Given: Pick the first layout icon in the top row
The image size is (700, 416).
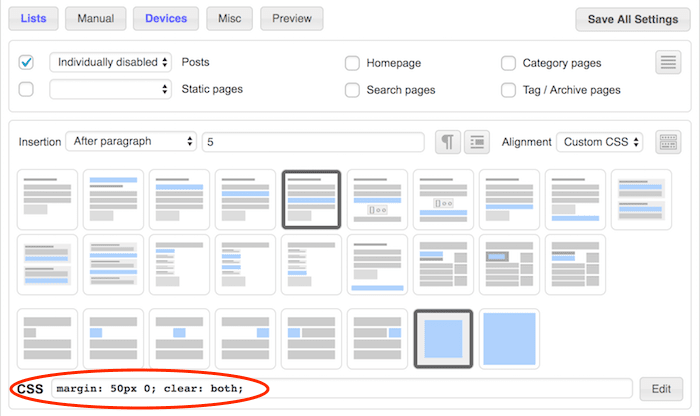Looking at the screenshot, I should (x=47, y=199).
